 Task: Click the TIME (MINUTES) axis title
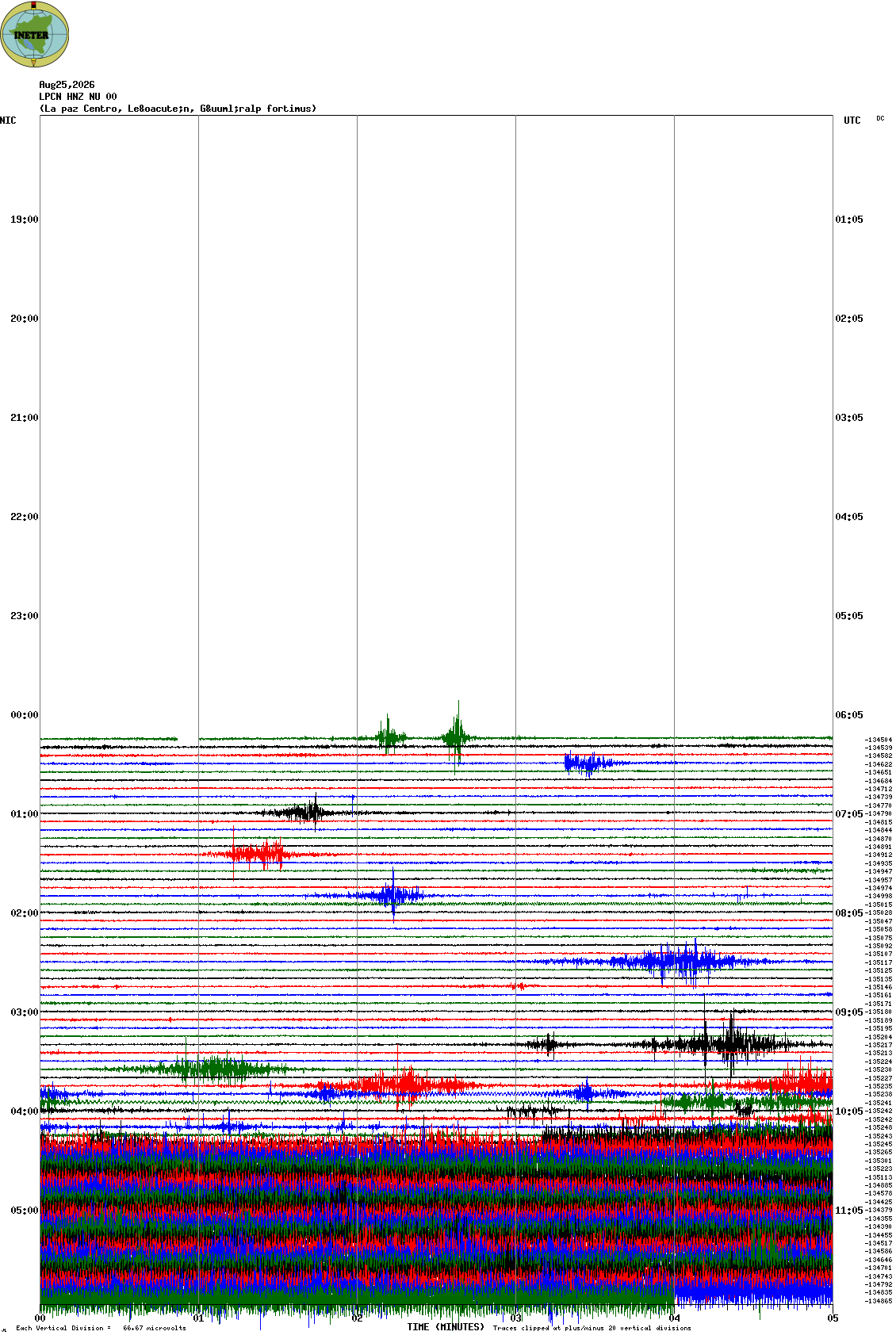tap(446, 1327)
